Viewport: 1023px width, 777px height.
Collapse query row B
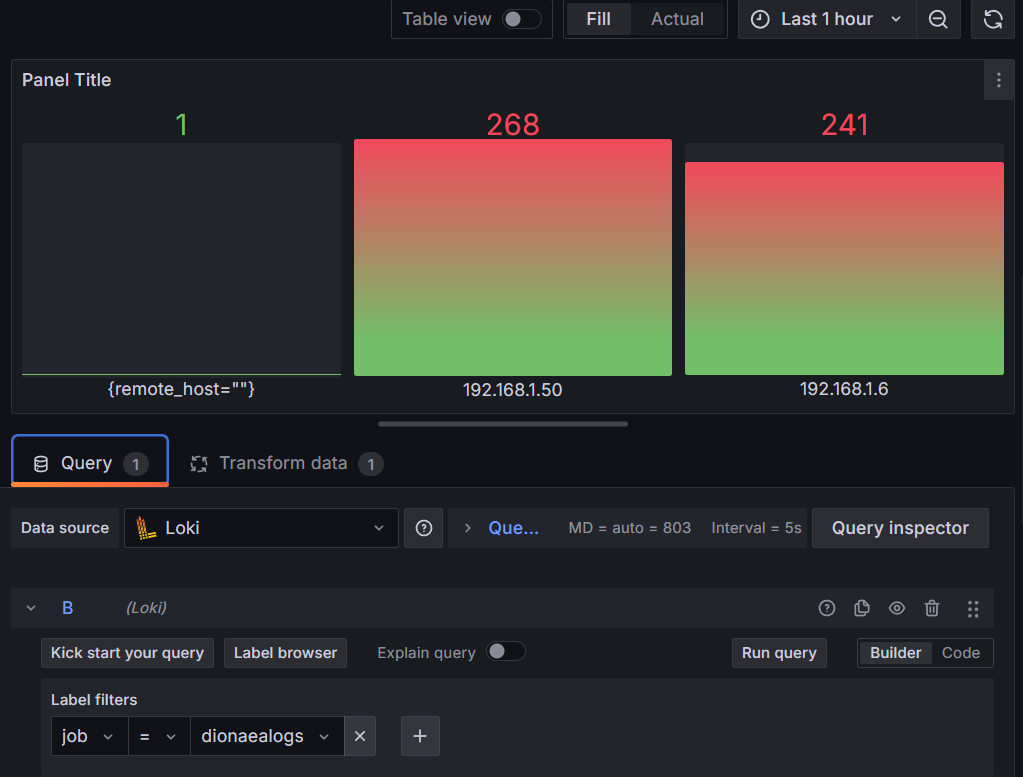(31, 608)
